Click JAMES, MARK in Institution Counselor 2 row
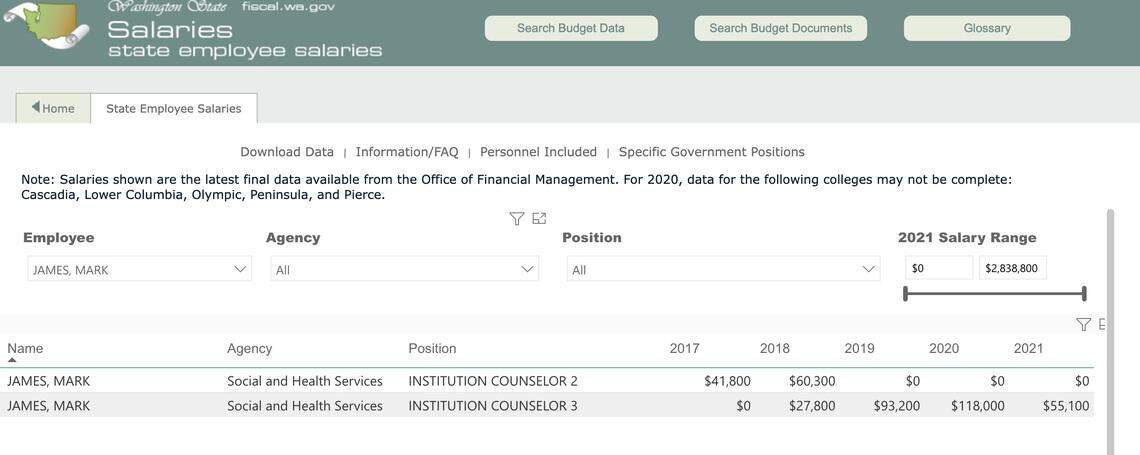The height and width of the screenshot is (455, 1140). (x=49, y=381)
